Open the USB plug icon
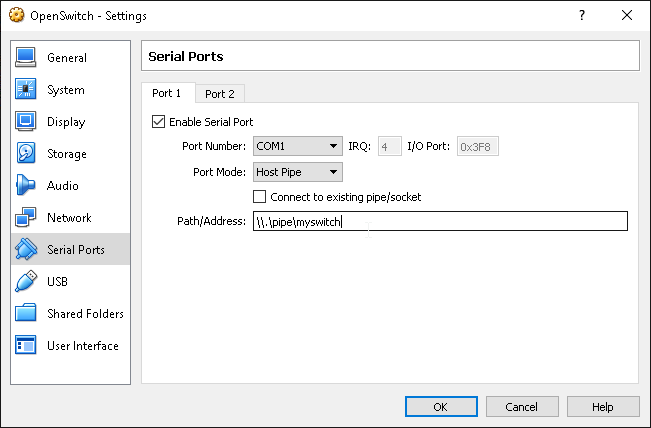The width and height of the screenshot is (651, 428). pyautogui.click(x=26, y=281)
